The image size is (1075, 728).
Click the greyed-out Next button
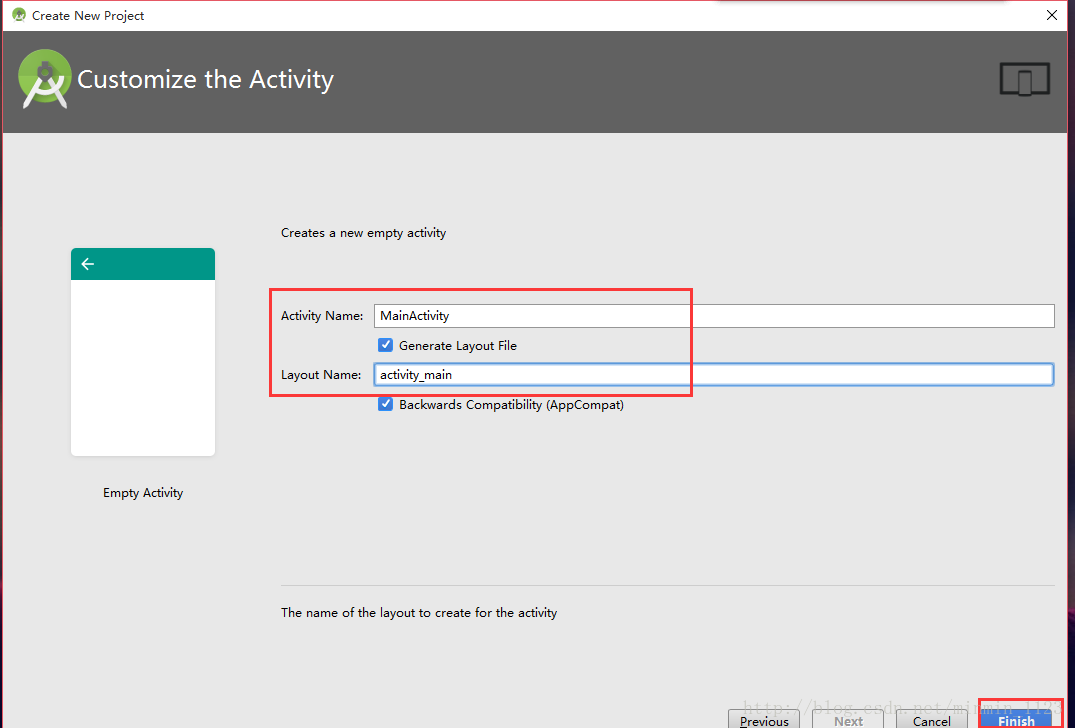848,719
